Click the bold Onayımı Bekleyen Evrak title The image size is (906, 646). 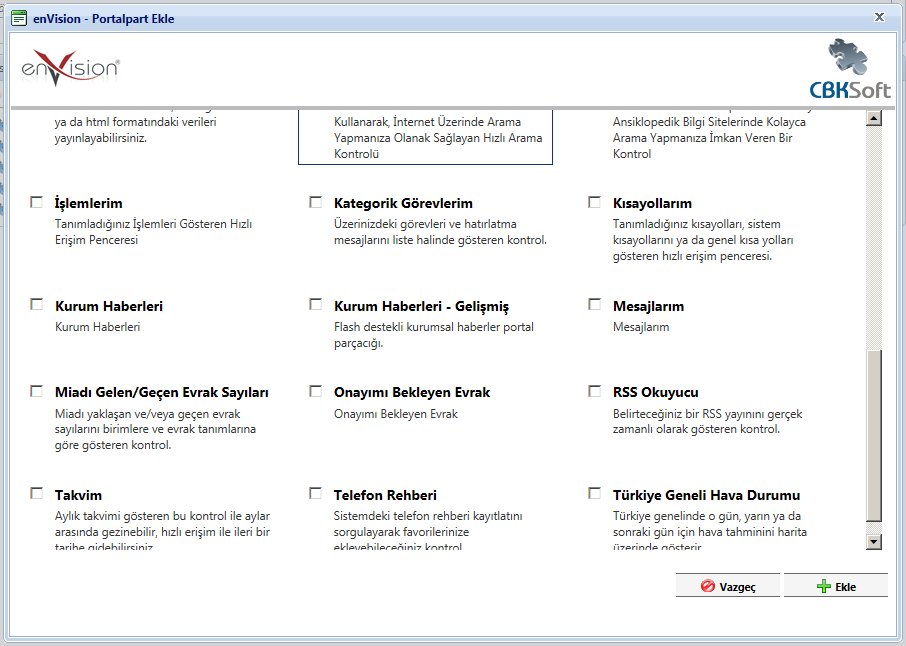coord(412,392)
